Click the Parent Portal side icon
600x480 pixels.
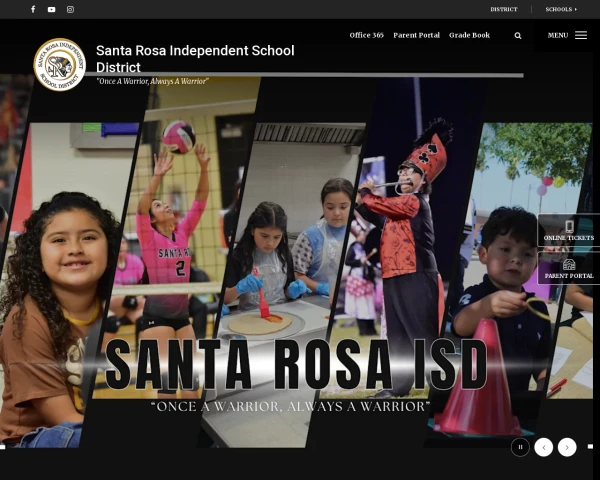[569, 265]
